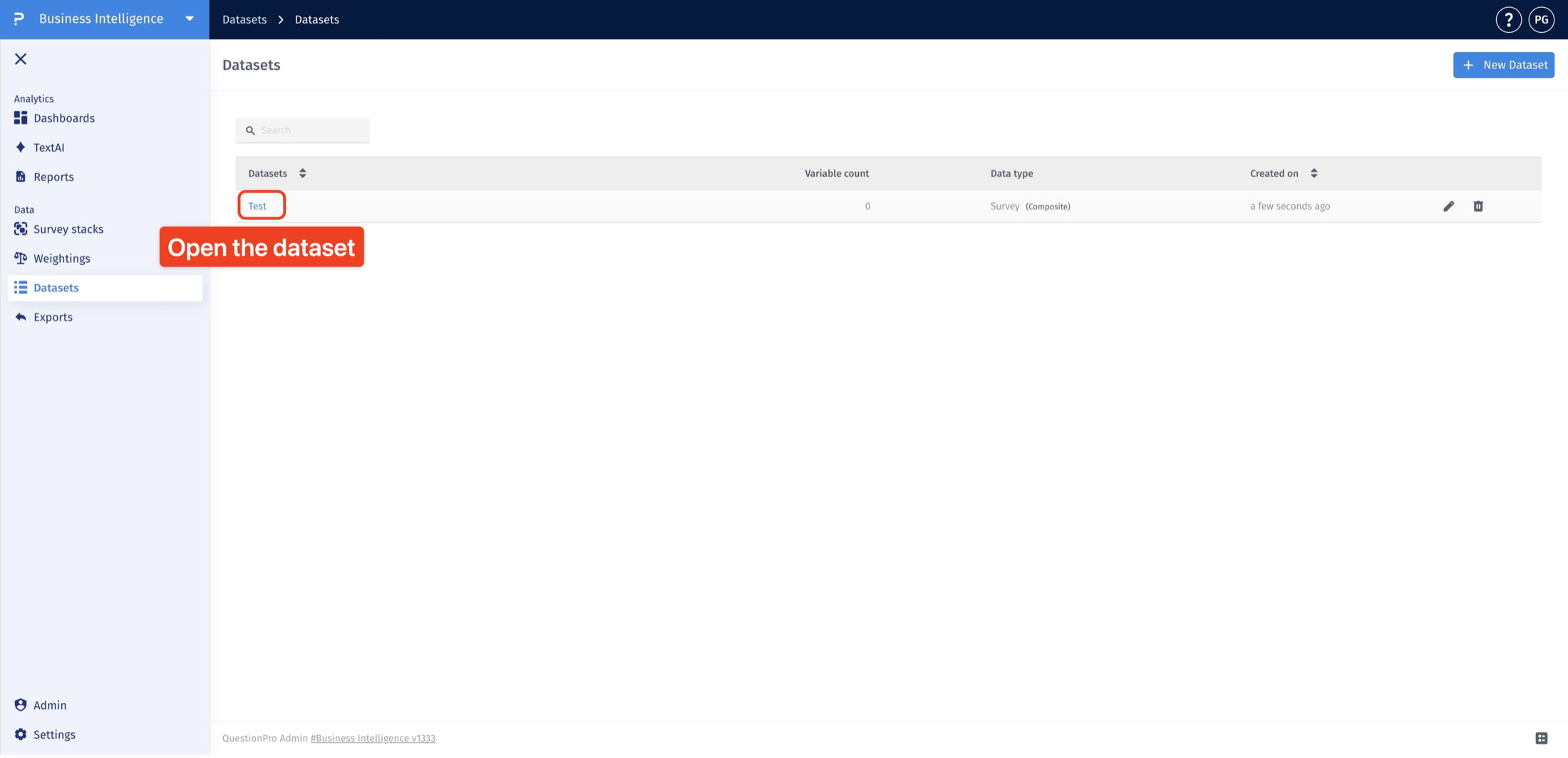The image size is (1568, 758).
Task: Sort by the Datasets column arrows
Action: [x=303, y=173]
